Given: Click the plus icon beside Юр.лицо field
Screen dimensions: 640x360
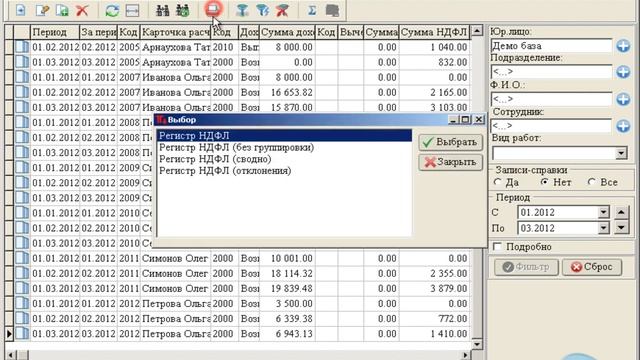Looking at the screenshot, I should click(x=623, y=46).
